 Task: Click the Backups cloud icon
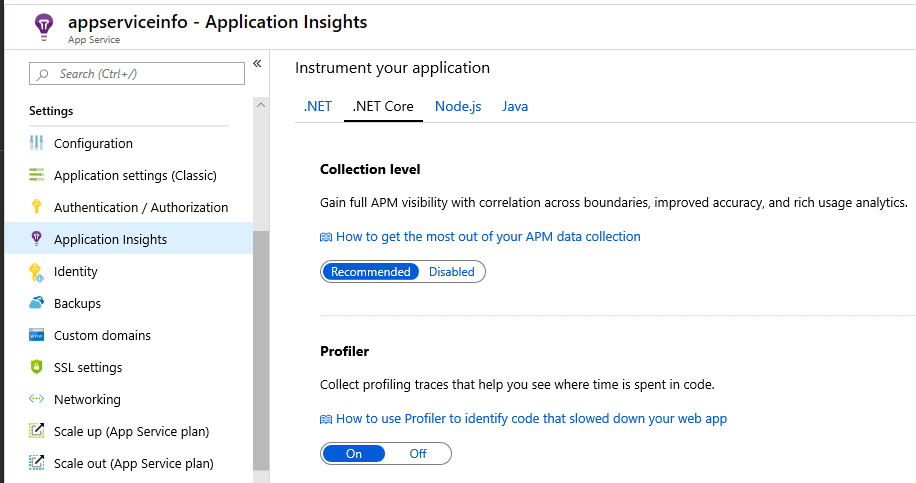coord(36,303)
